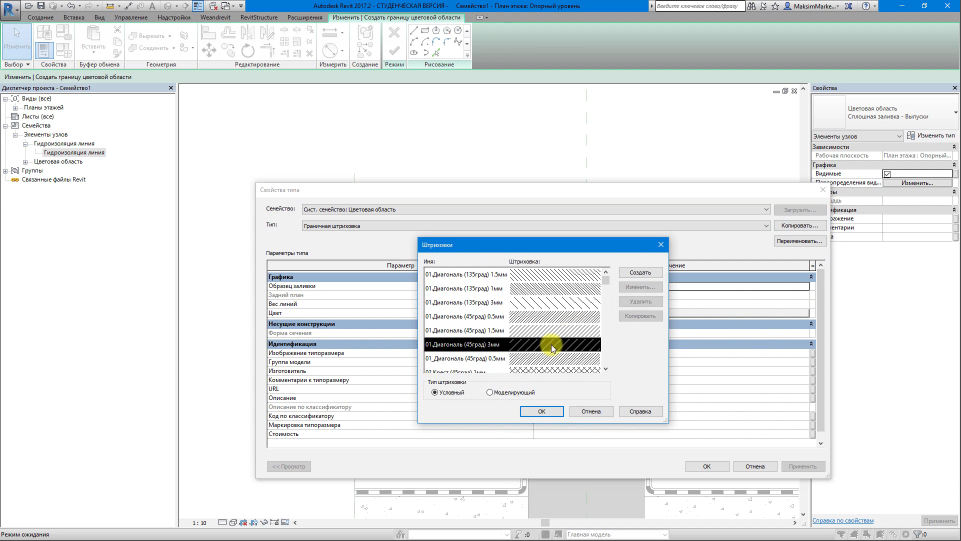The width and height of the screenshot is (961, 541).
Task: Select the Circle draw tool
Action: 457,30
